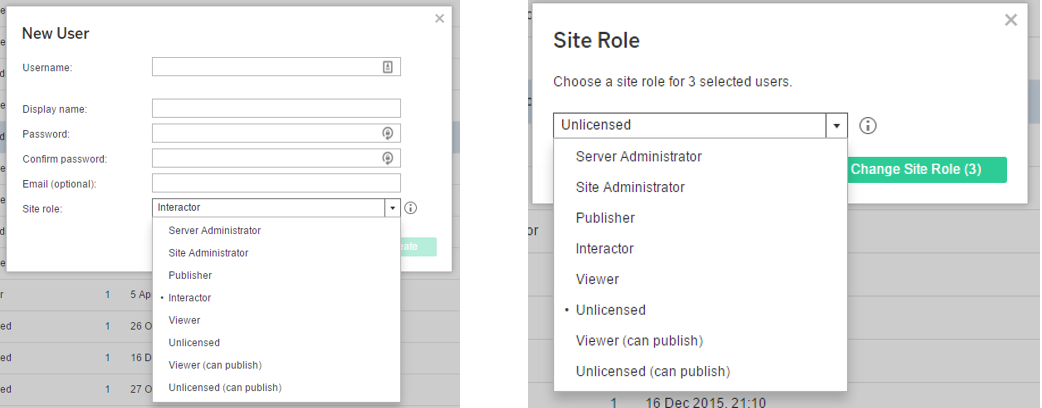This screenshot has width=1042, height=408.
Task: Click the Display name text field
Action: click(x=276, y=108)
